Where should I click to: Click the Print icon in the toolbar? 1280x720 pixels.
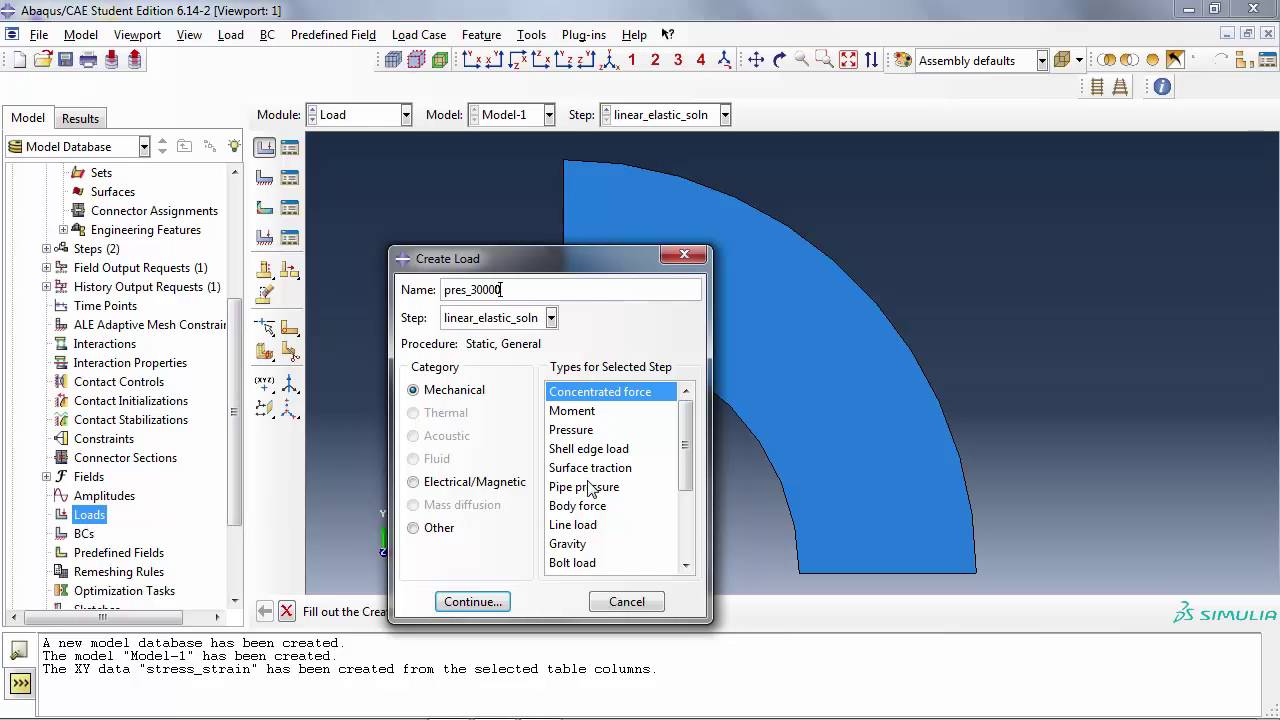pos(88,60)
